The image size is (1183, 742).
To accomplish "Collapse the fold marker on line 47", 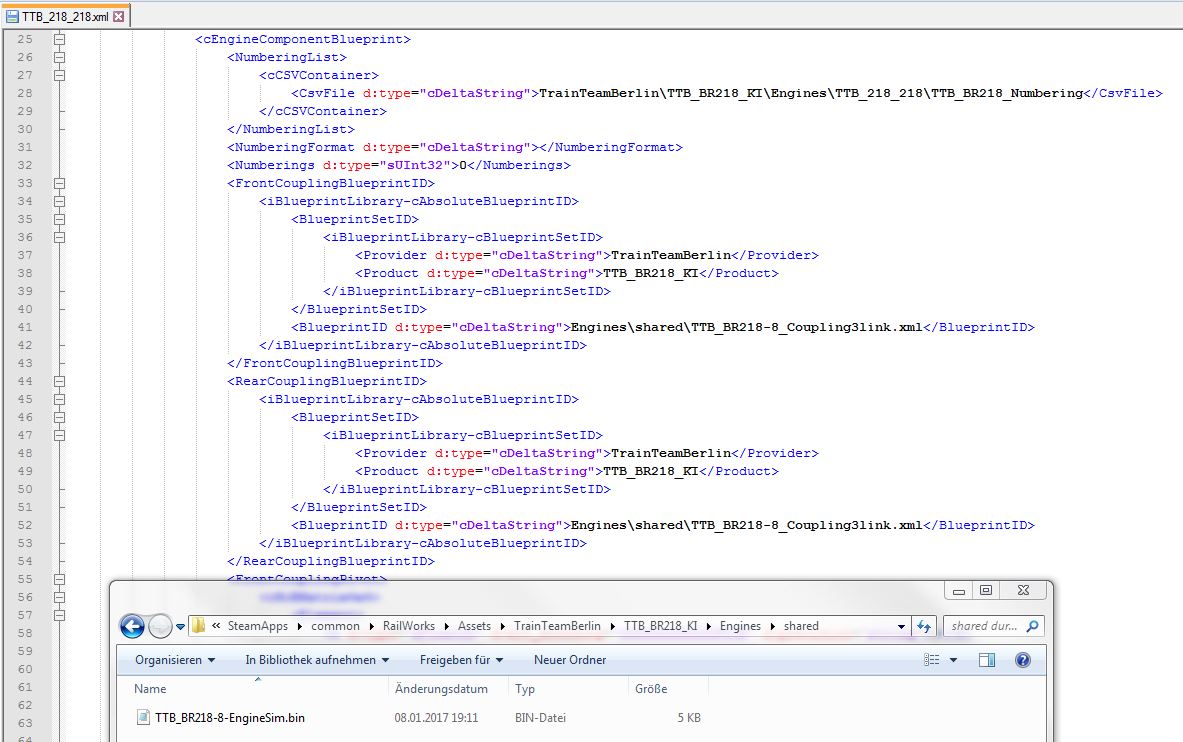I will [59, 436].
